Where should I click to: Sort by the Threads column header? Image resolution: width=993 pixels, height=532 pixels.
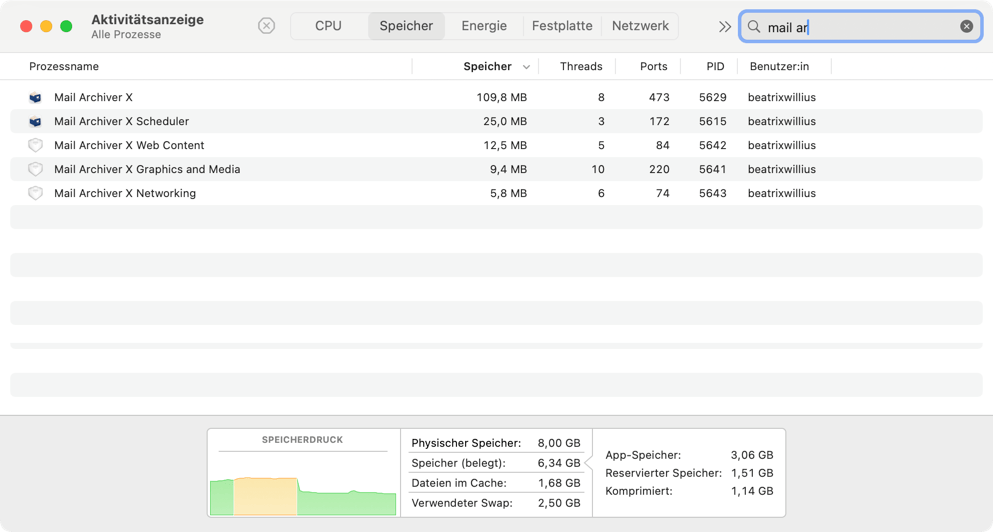coord(581,67)
